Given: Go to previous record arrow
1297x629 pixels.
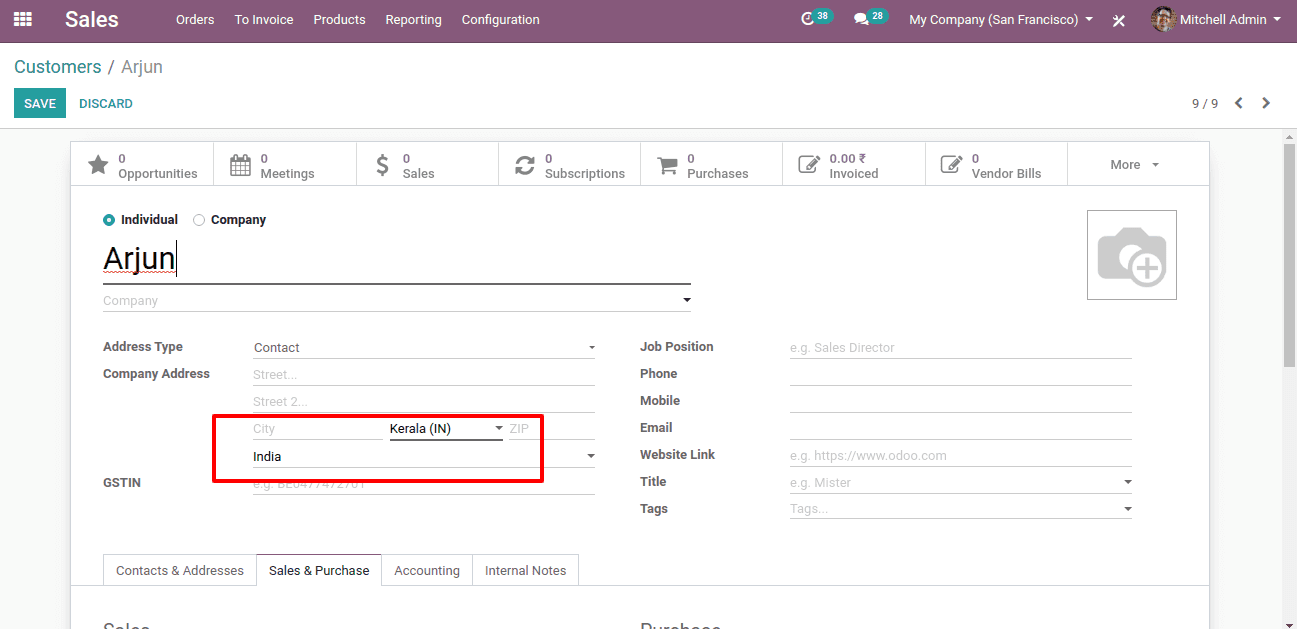Looking at the screenshot, I should point(1239,103).
